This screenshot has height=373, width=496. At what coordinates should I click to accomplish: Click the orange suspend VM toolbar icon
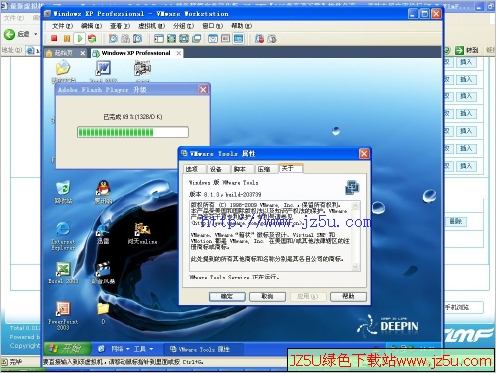point(67,39)
